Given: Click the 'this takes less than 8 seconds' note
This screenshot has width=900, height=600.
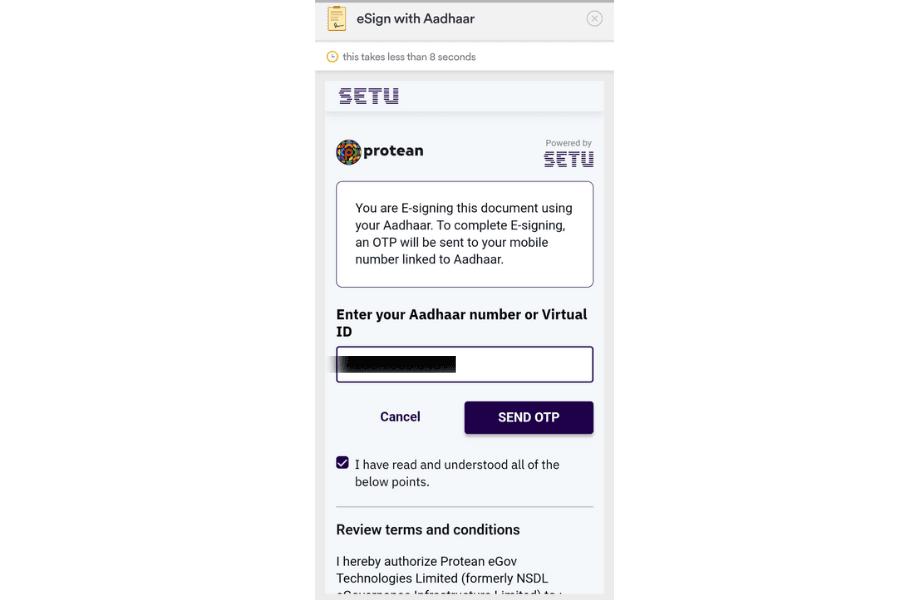Looking at the screenshot, I should [409, 57].
